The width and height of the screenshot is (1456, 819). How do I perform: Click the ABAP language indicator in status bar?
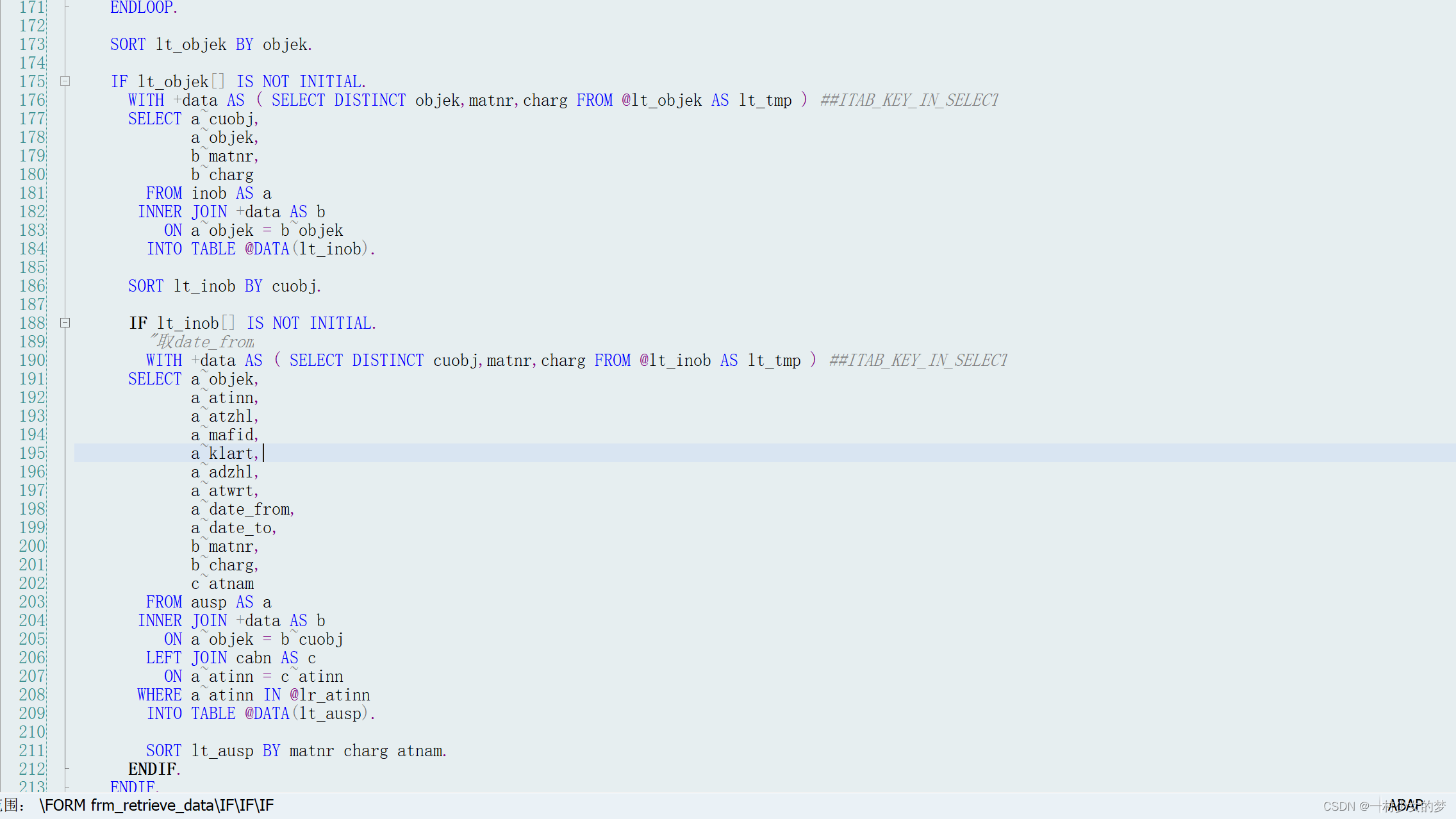(1405, 806)
